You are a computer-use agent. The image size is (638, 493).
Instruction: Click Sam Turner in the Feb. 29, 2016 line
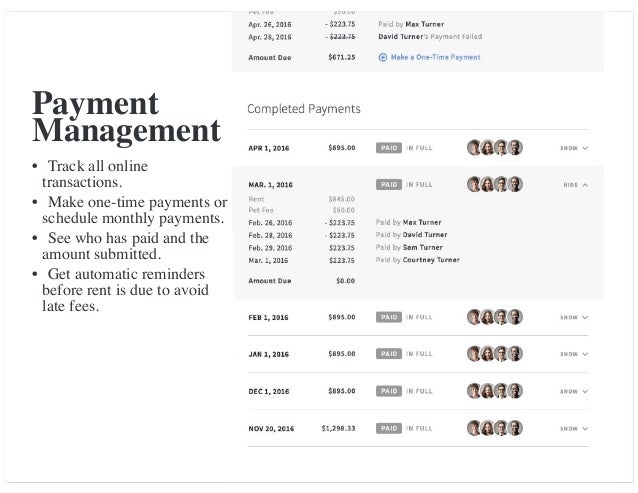[x=423, y=247]
